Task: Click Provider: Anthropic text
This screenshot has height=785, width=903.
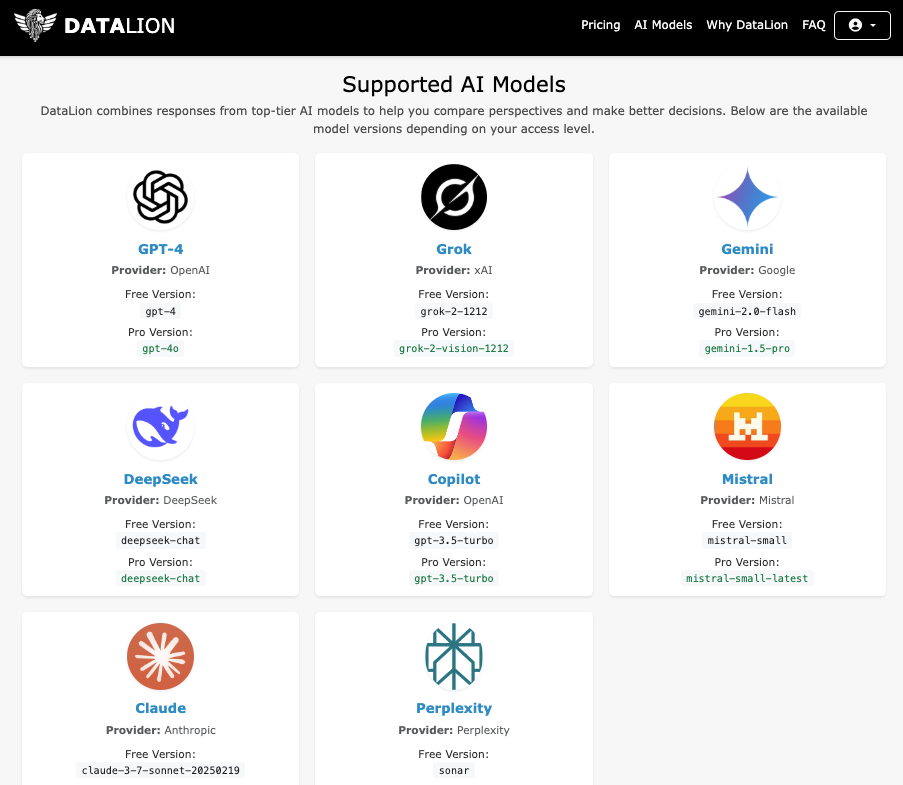Action: click(x=160, y=730)
